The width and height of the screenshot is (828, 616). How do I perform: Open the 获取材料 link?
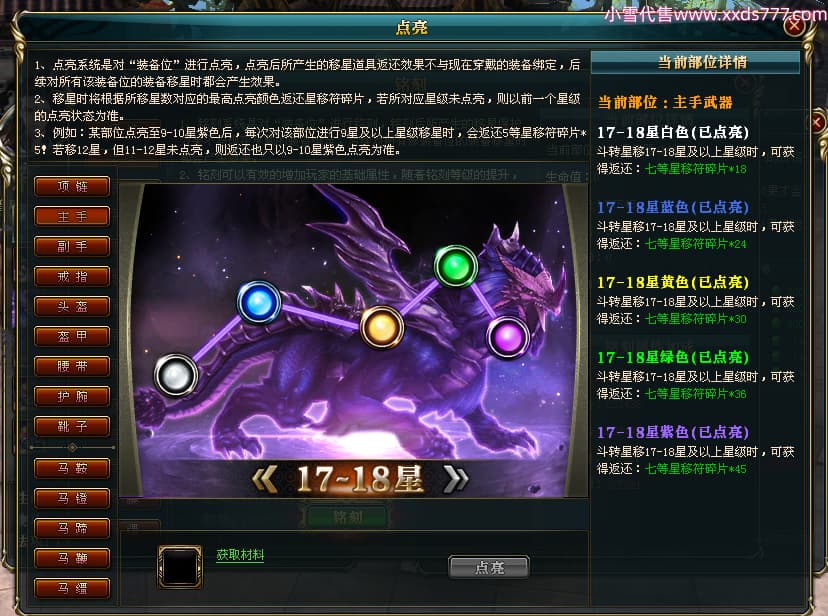click(240, 555)
